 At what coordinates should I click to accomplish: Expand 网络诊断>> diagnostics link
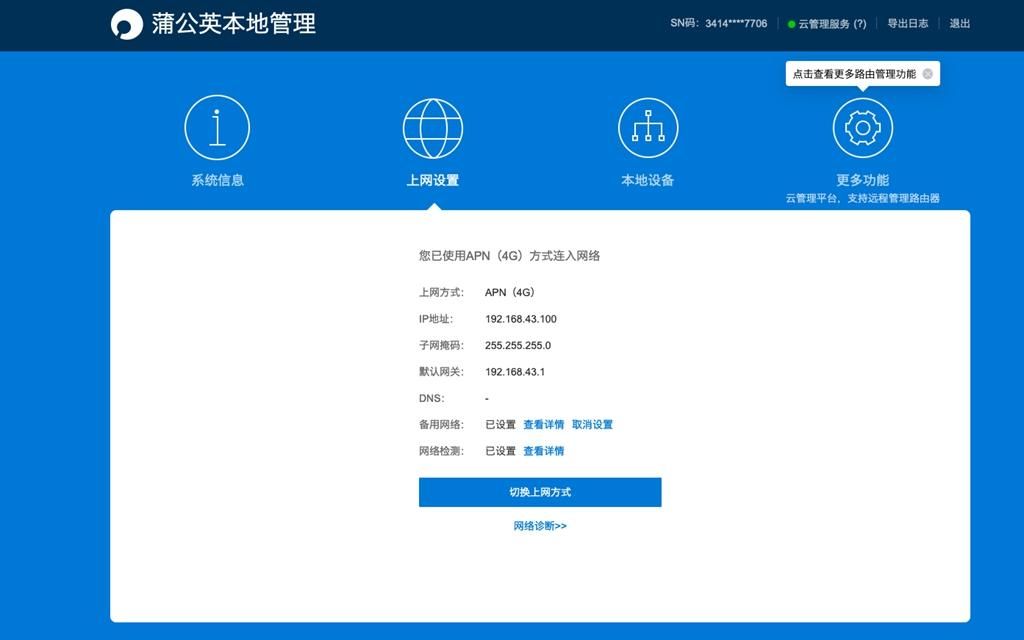(540, 526)
